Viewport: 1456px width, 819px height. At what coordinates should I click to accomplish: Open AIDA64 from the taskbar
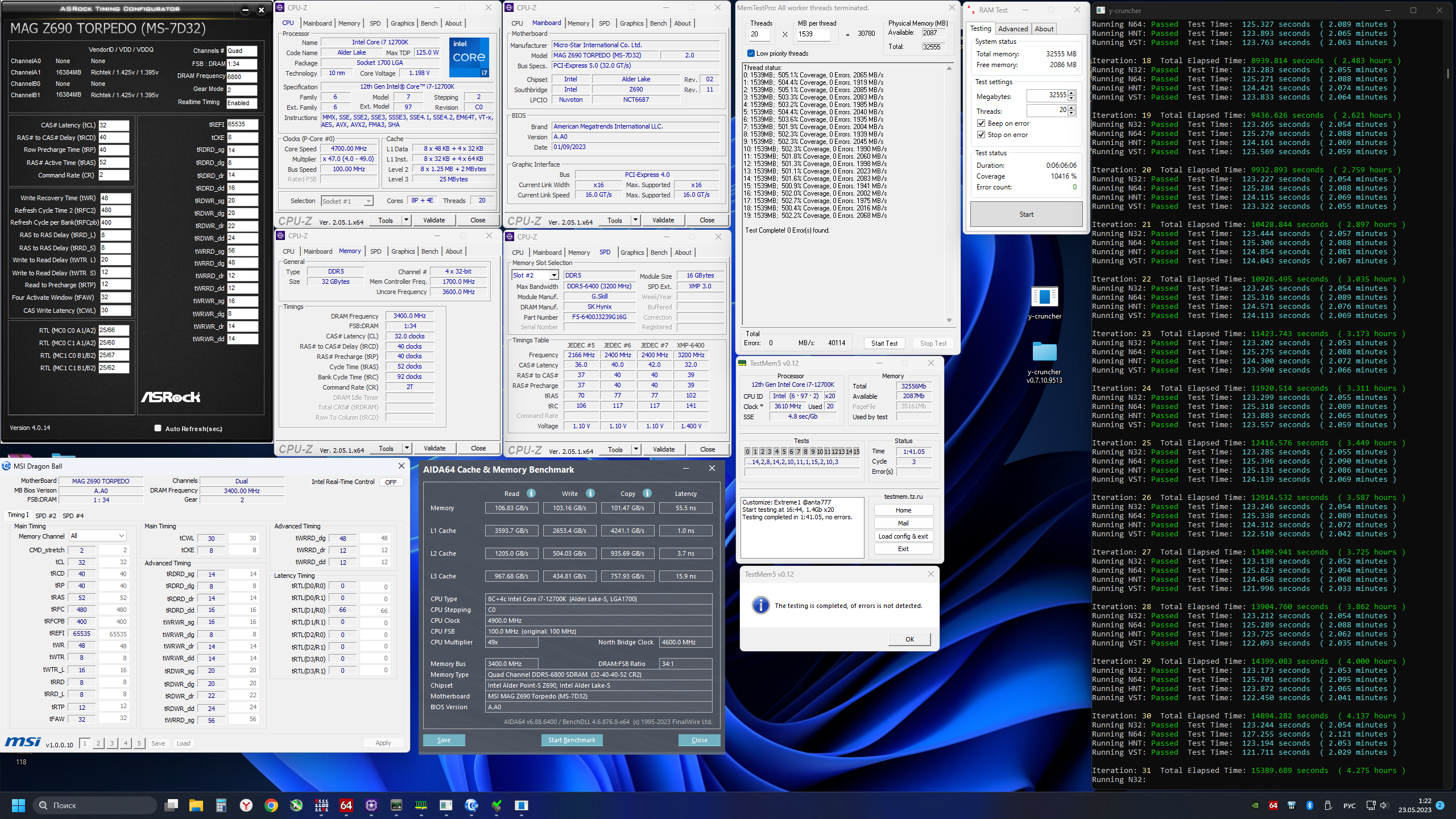pyautogui.click(x=346, y=805)
